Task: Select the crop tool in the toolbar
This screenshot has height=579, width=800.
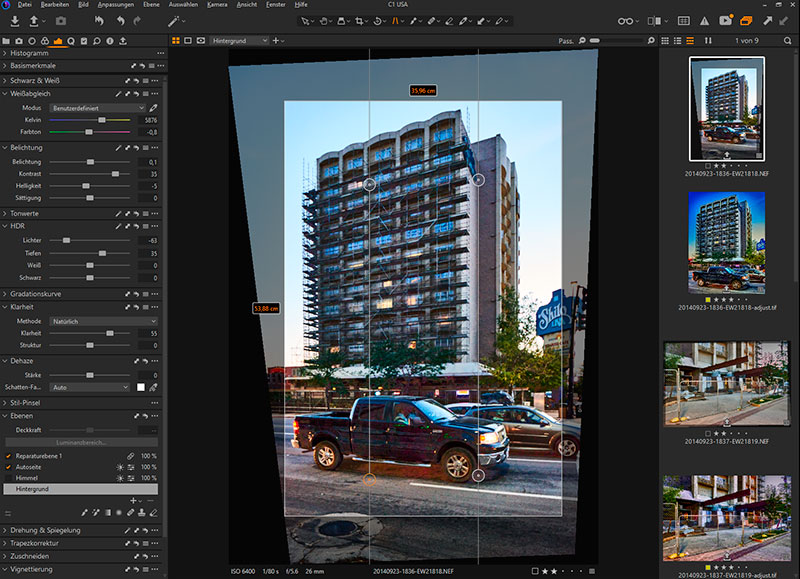Action: (360, 21)
